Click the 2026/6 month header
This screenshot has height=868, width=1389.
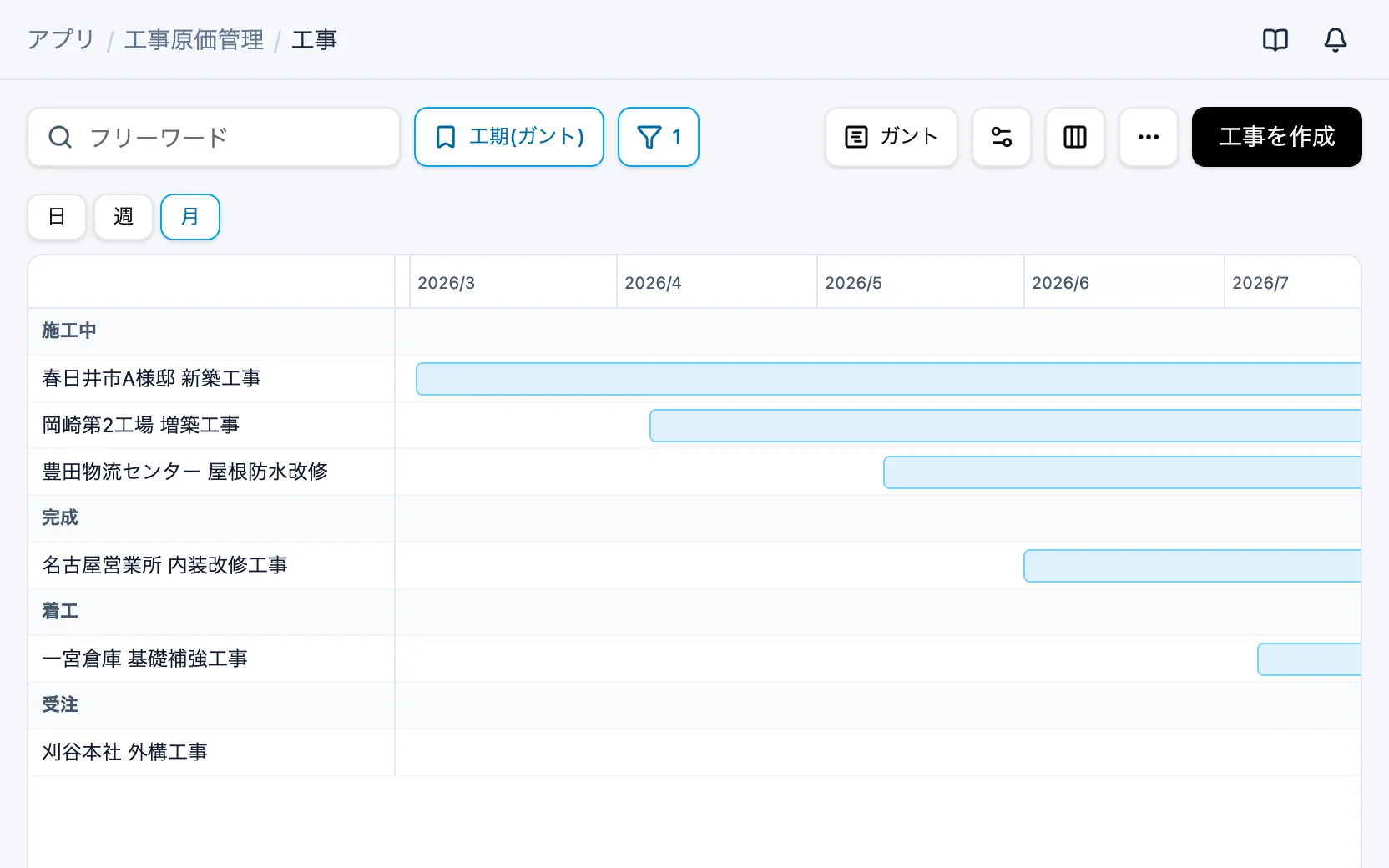(1124, 283)
